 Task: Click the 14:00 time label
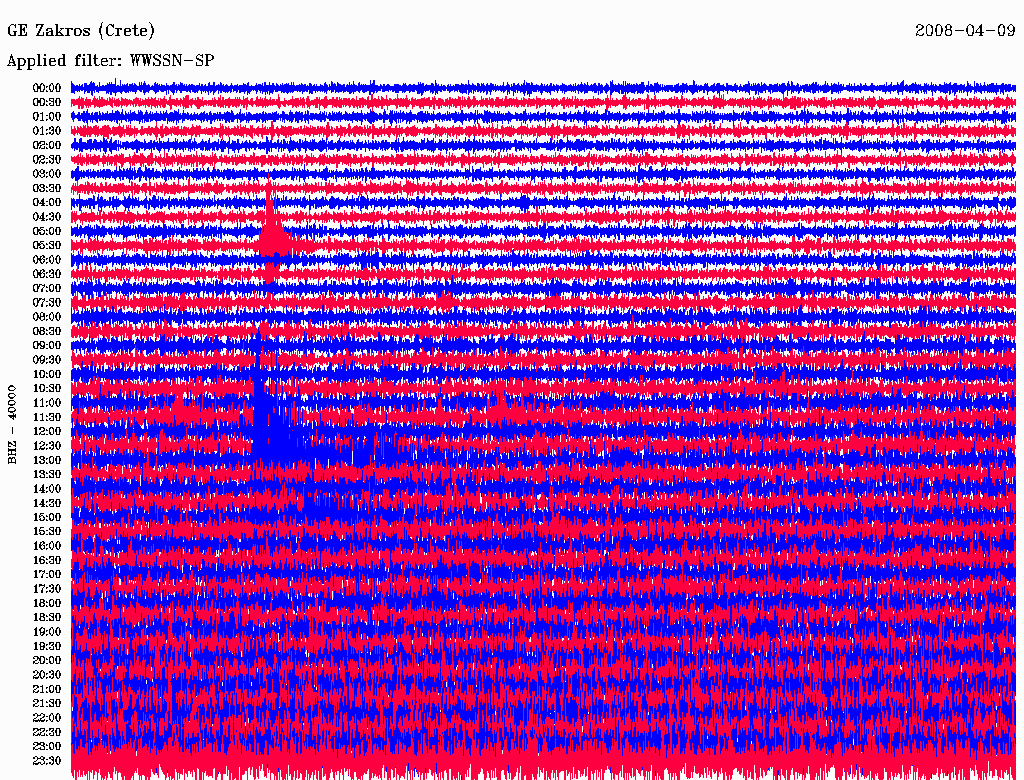(47, 489)
